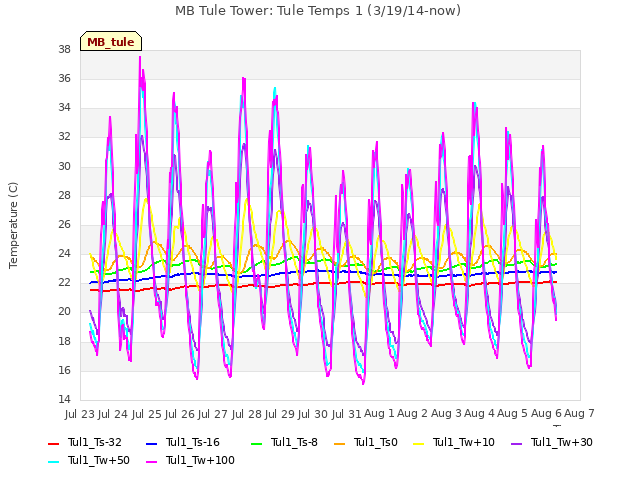Click the 14 y-axis tick label
Viewport: 640px width, 480px height.
[64, 400]
